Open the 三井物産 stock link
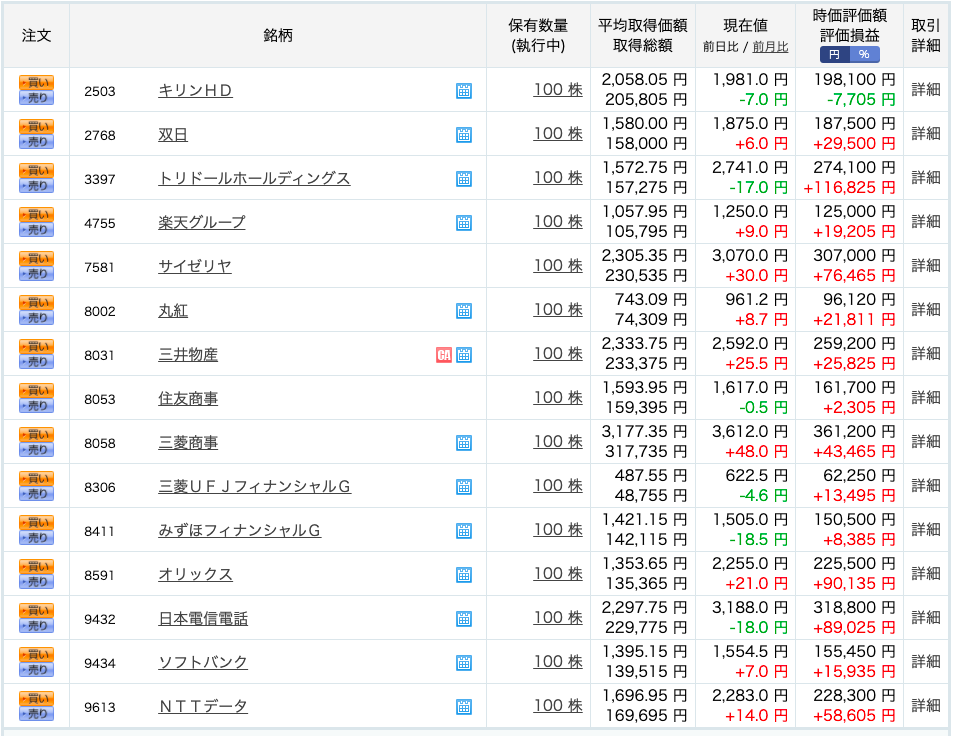954x736 pixels. click(x=188, y=355)
